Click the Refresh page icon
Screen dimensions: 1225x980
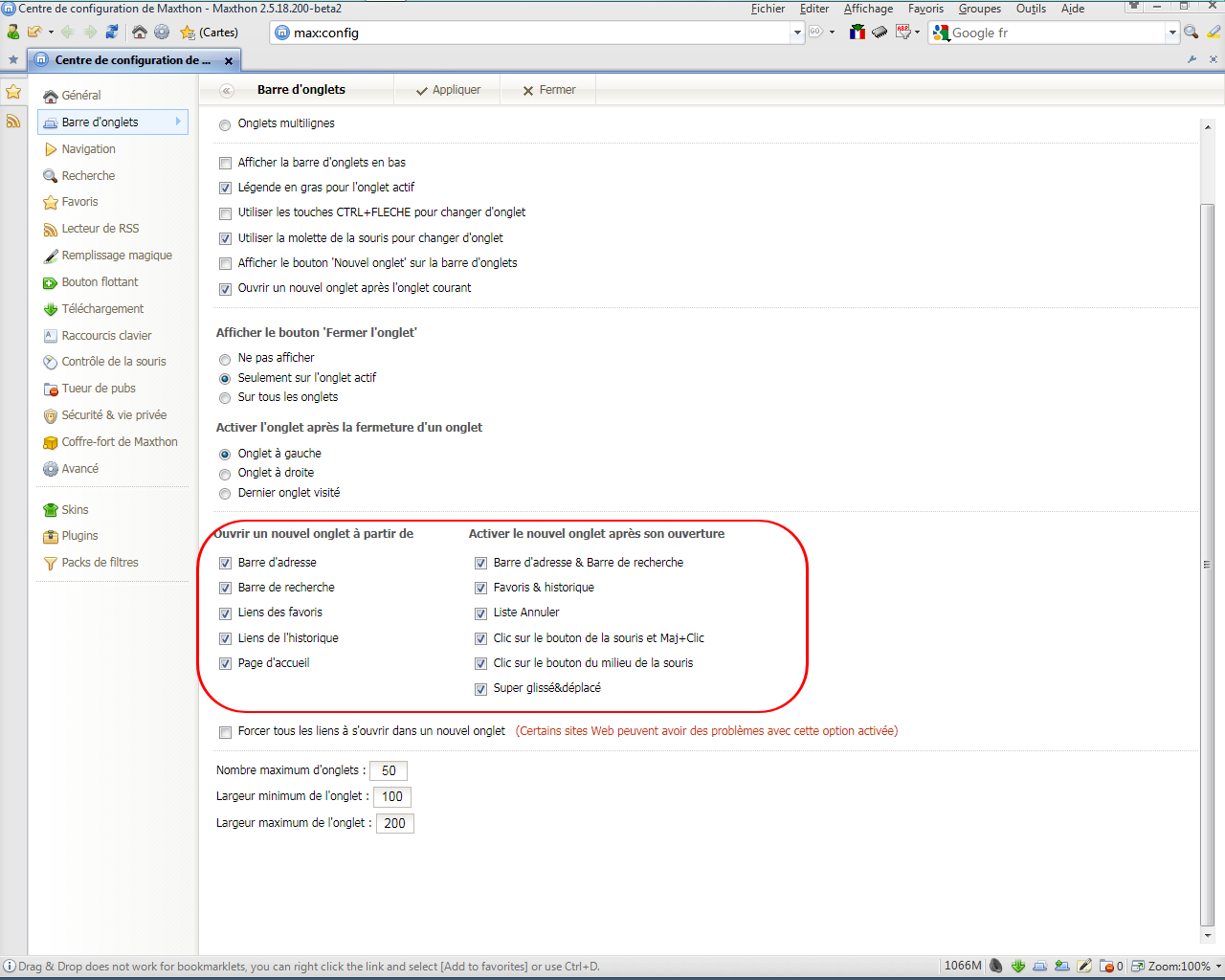(112, 32)
